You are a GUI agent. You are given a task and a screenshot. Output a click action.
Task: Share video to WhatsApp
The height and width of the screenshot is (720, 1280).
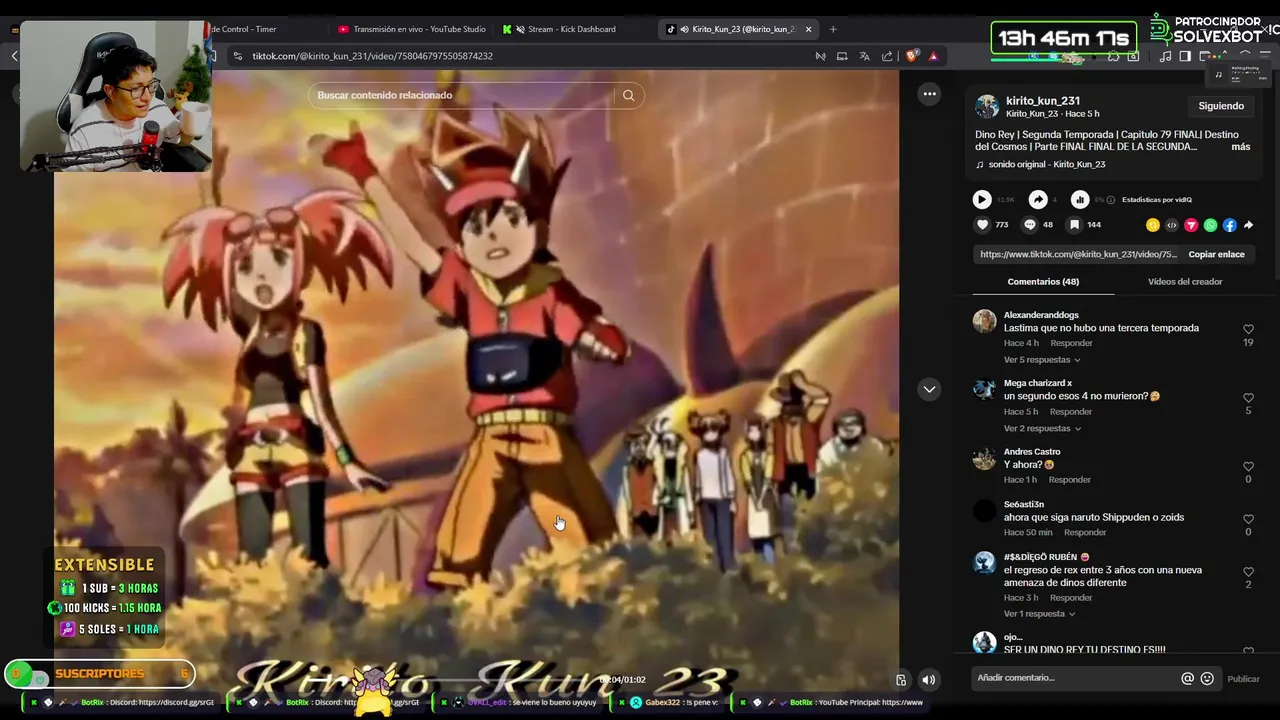coord(1211,225)
